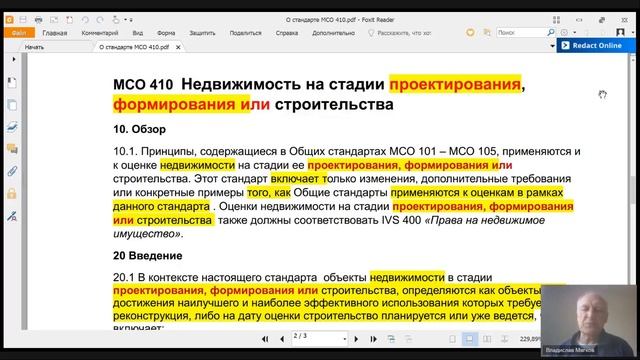640x360 pixels.
Task: Open the Bookmarks panel icon in sidebar
Action: [12, 83]
